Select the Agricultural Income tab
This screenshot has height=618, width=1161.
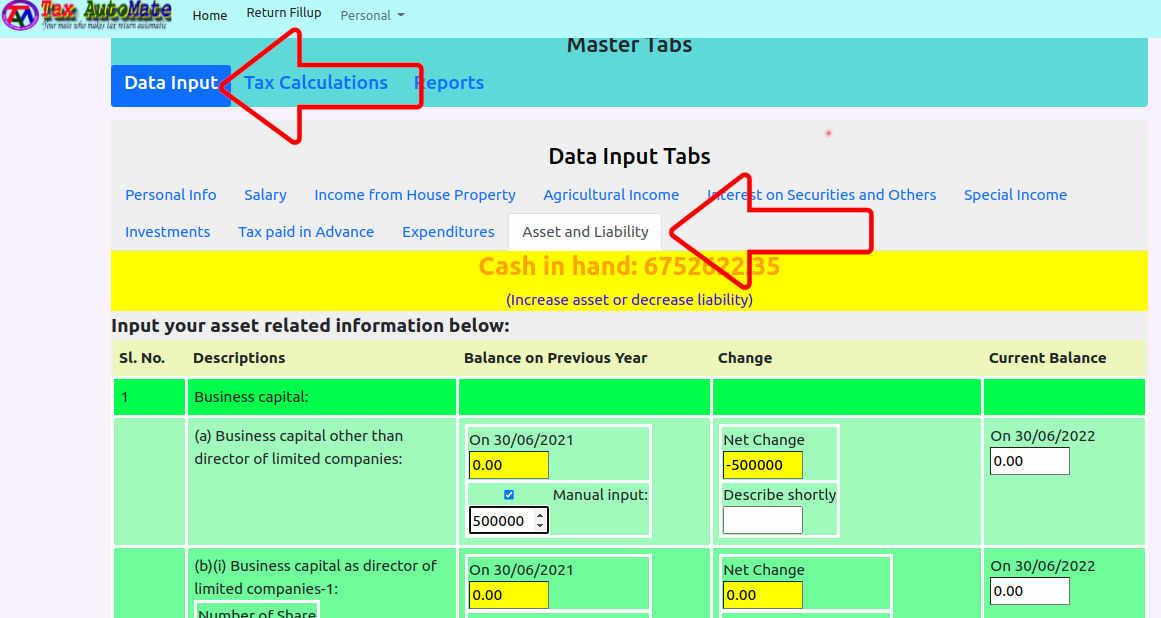tap(611, 195)
